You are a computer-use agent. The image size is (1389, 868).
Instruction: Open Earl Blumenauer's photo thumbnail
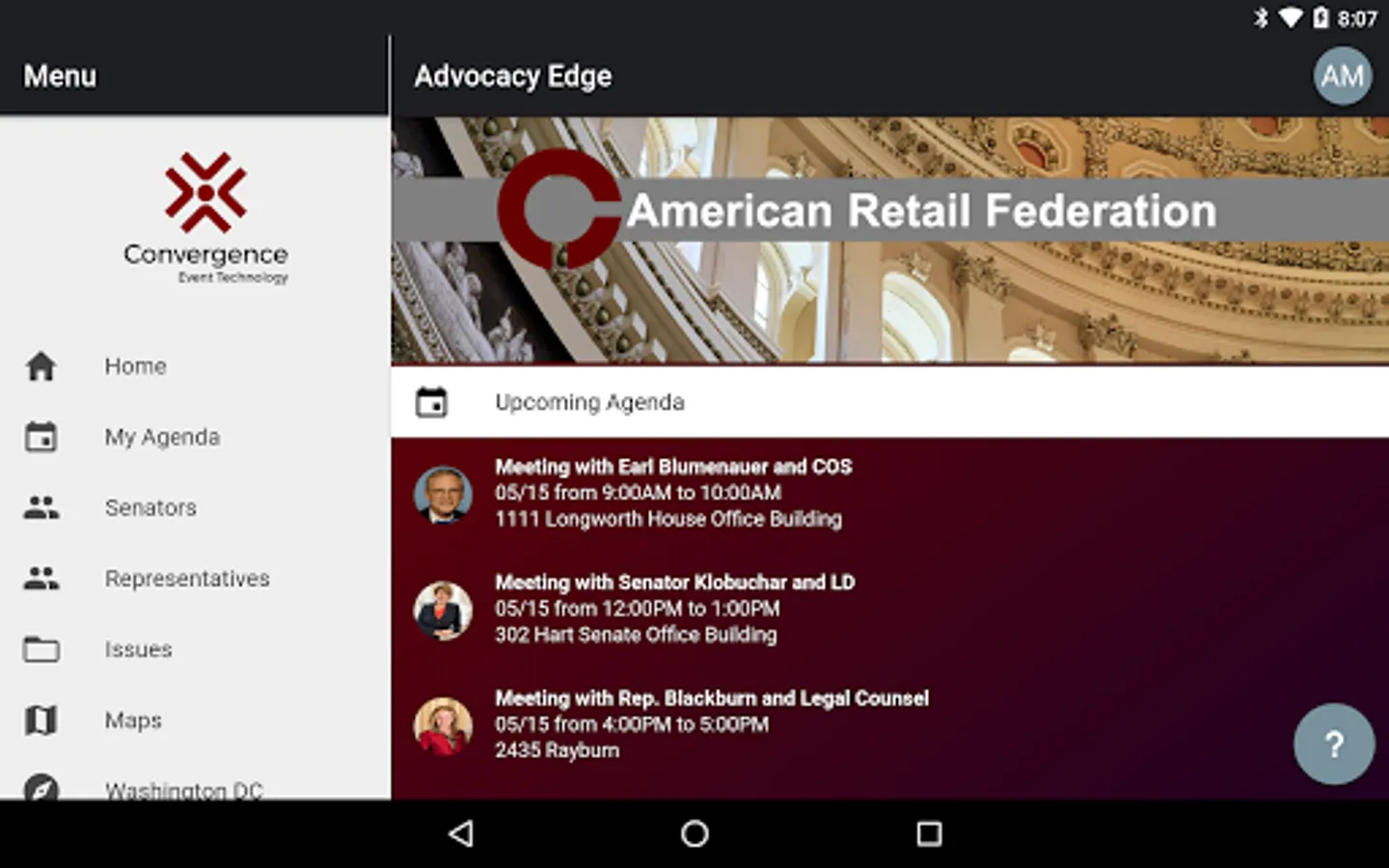pyautogui.click(x=443, y=494)
